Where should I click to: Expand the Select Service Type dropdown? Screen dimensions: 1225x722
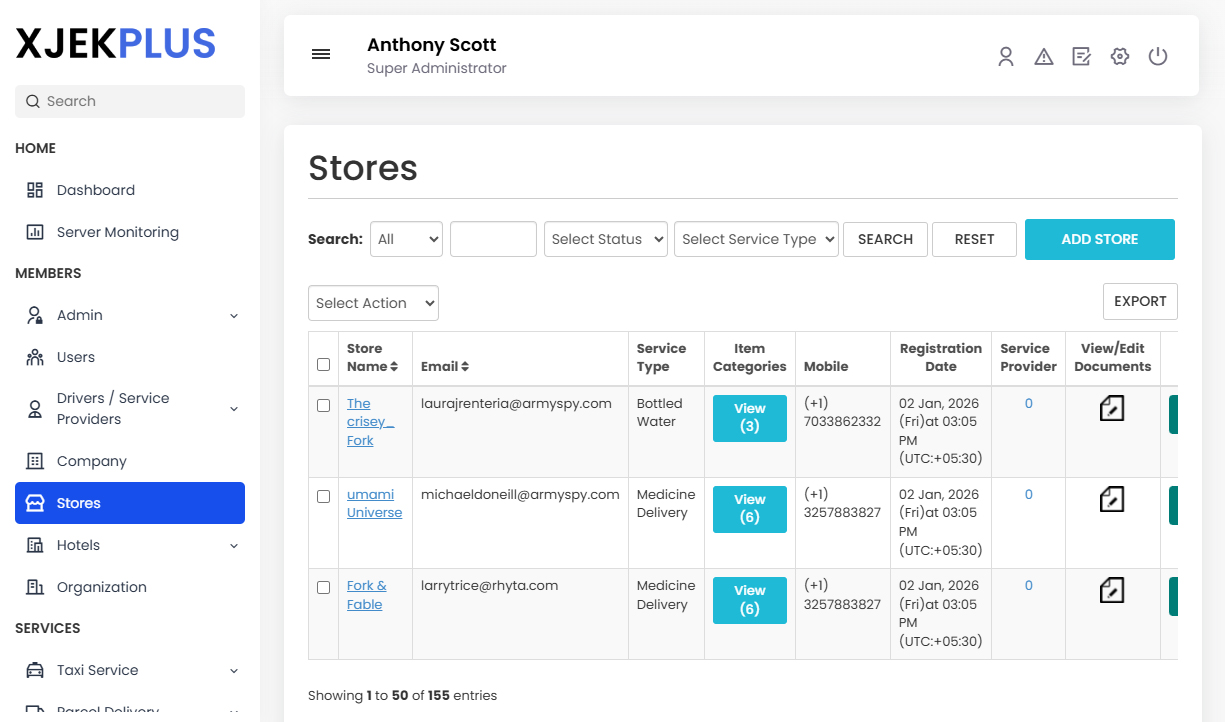click(756, 239)
